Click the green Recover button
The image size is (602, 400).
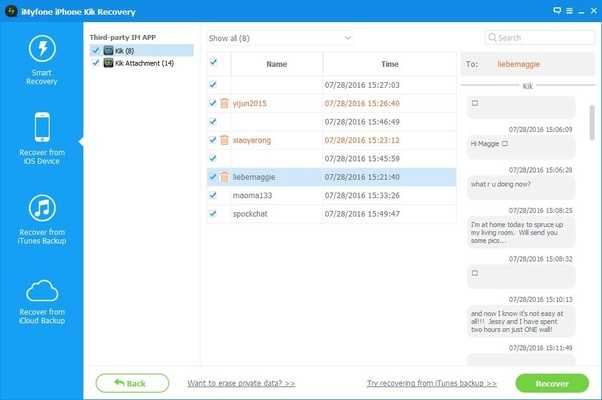(552, 383)
